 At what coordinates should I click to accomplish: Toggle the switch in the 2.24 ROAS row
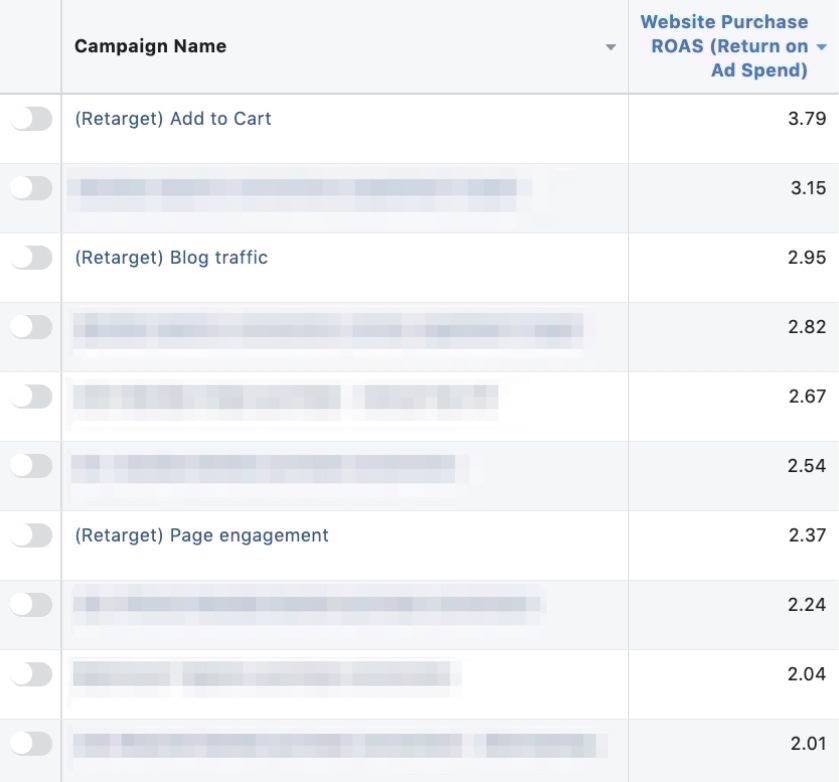pos(31,605)
